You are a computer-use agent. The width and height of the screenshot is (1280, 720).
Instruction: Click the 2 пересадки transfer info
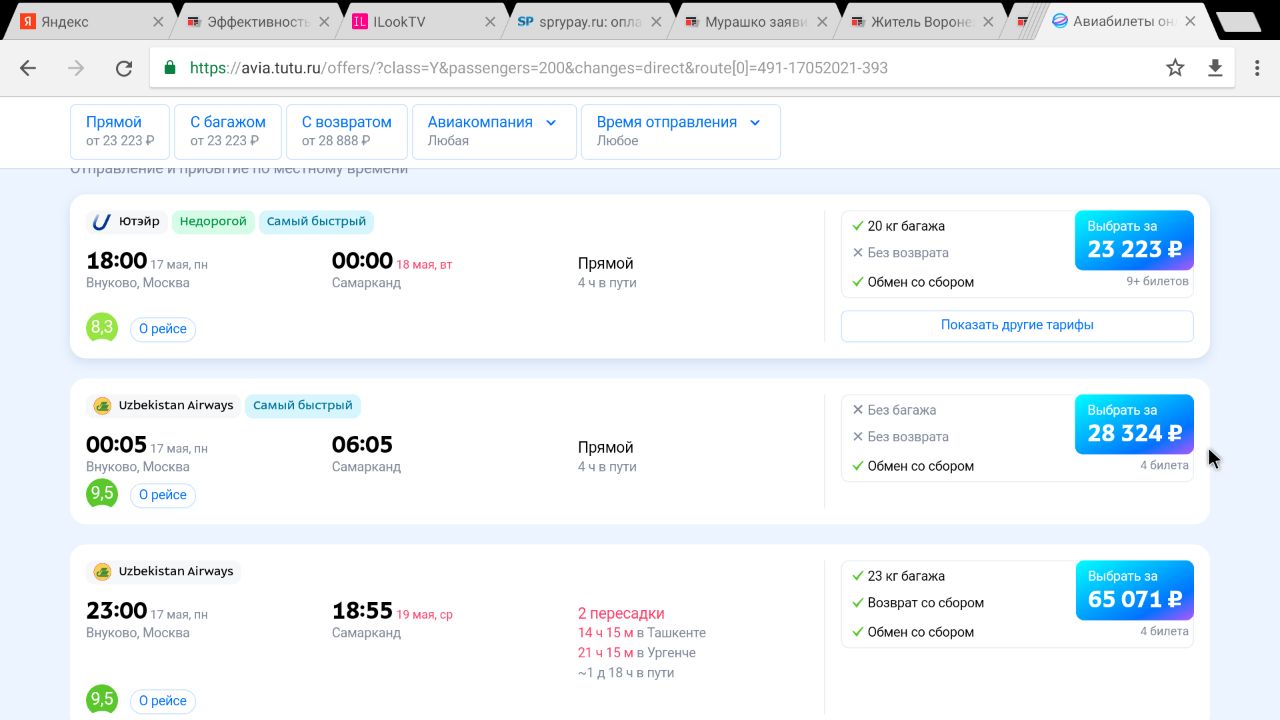point(621,613)
